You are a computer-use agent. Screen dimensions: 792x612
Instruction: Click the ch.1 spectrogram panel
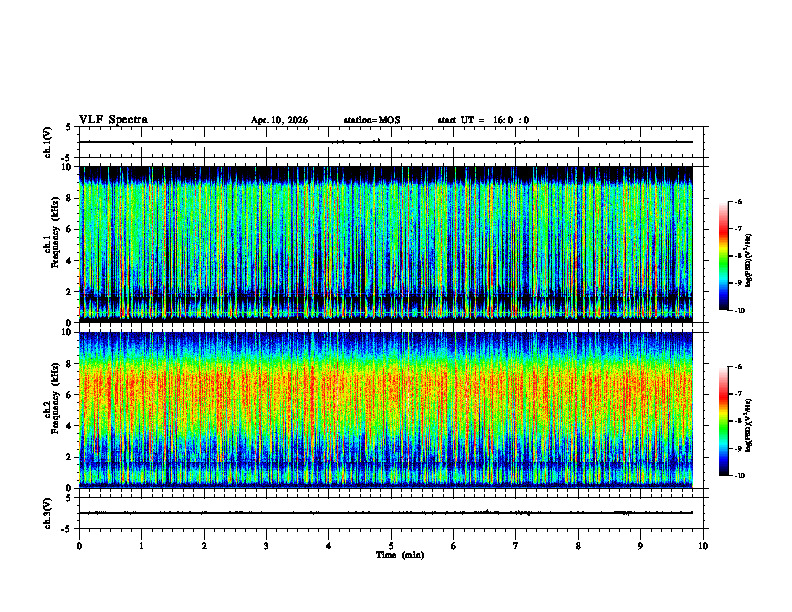pyautogui.click(x=386, y=244)
